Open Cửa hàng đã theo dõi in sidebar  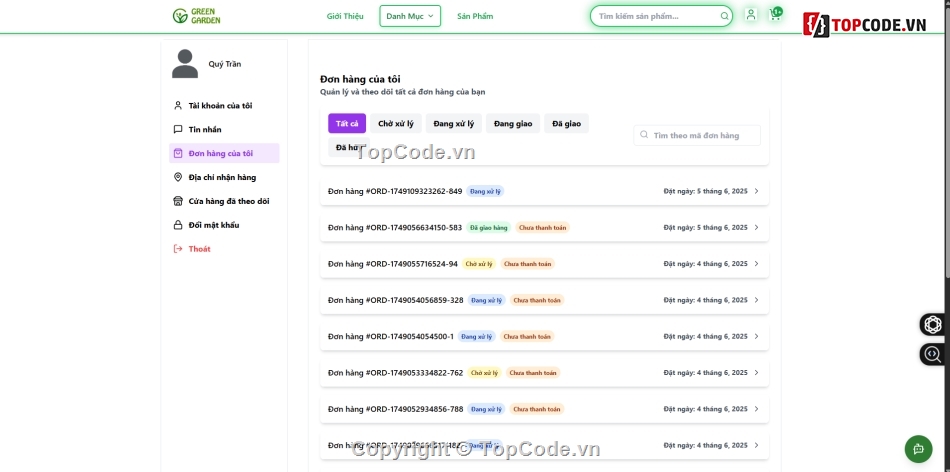click(224, 201)
